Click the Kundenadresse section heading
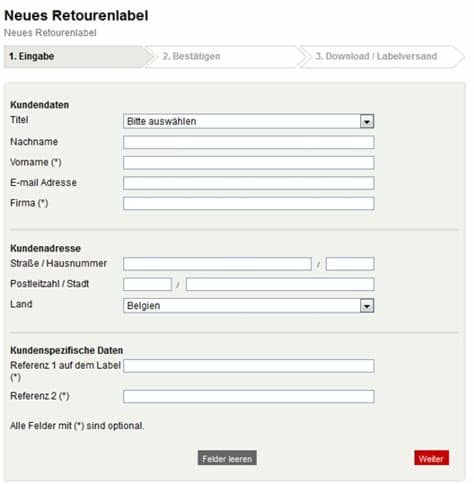Screen dimensions: 474x484 click(x=45, y=248)
